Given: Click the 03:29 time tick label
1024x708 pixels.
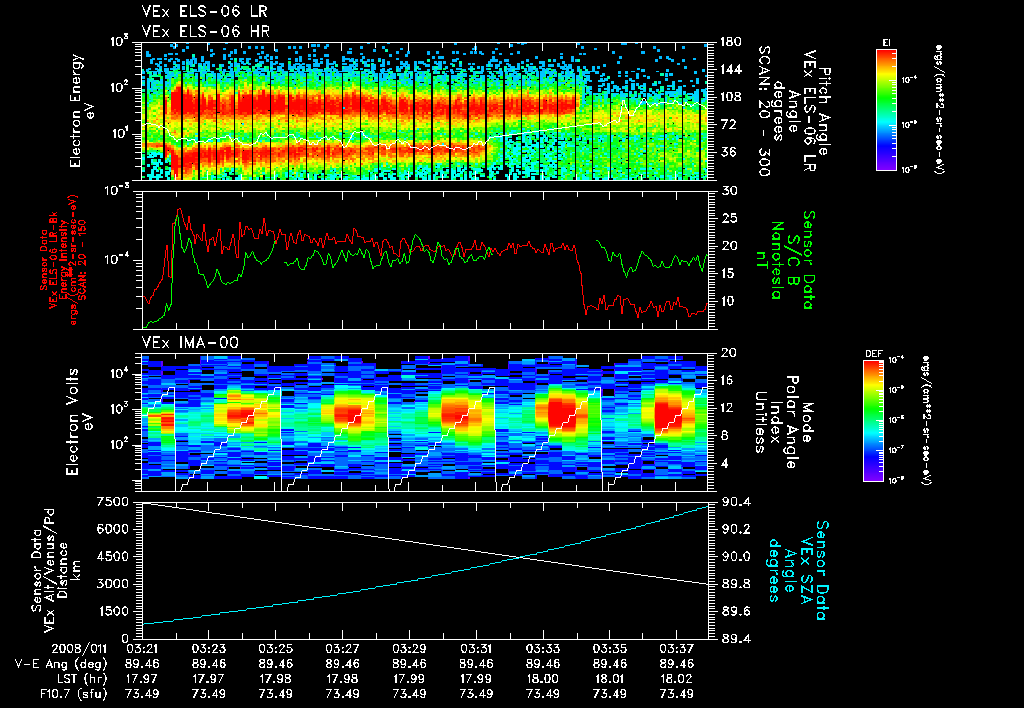Looking at the screenshot, I should pos(409,649).
